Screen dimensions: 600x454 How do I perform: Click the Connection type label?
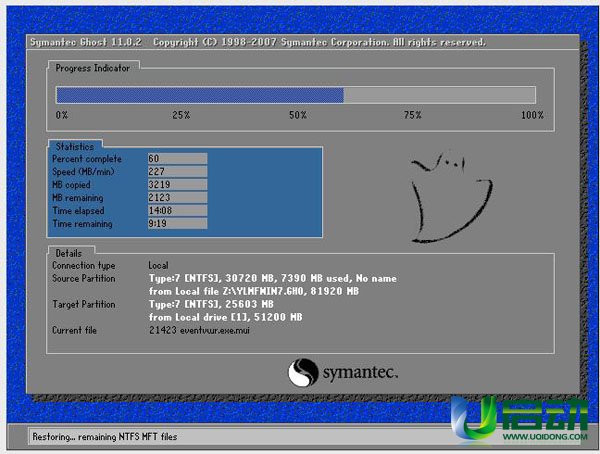83,266
